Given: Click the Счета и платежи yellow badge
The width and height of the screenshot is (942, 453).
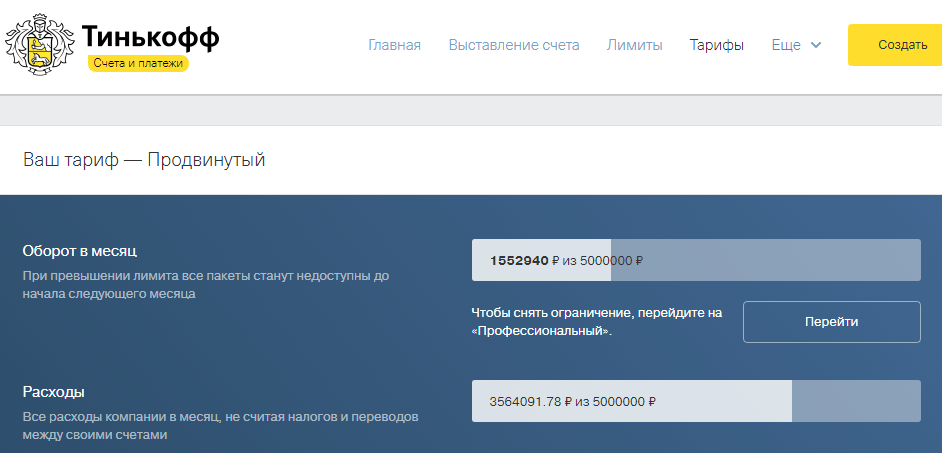Looking at the screenshot, I should click(x=138, y=63).
